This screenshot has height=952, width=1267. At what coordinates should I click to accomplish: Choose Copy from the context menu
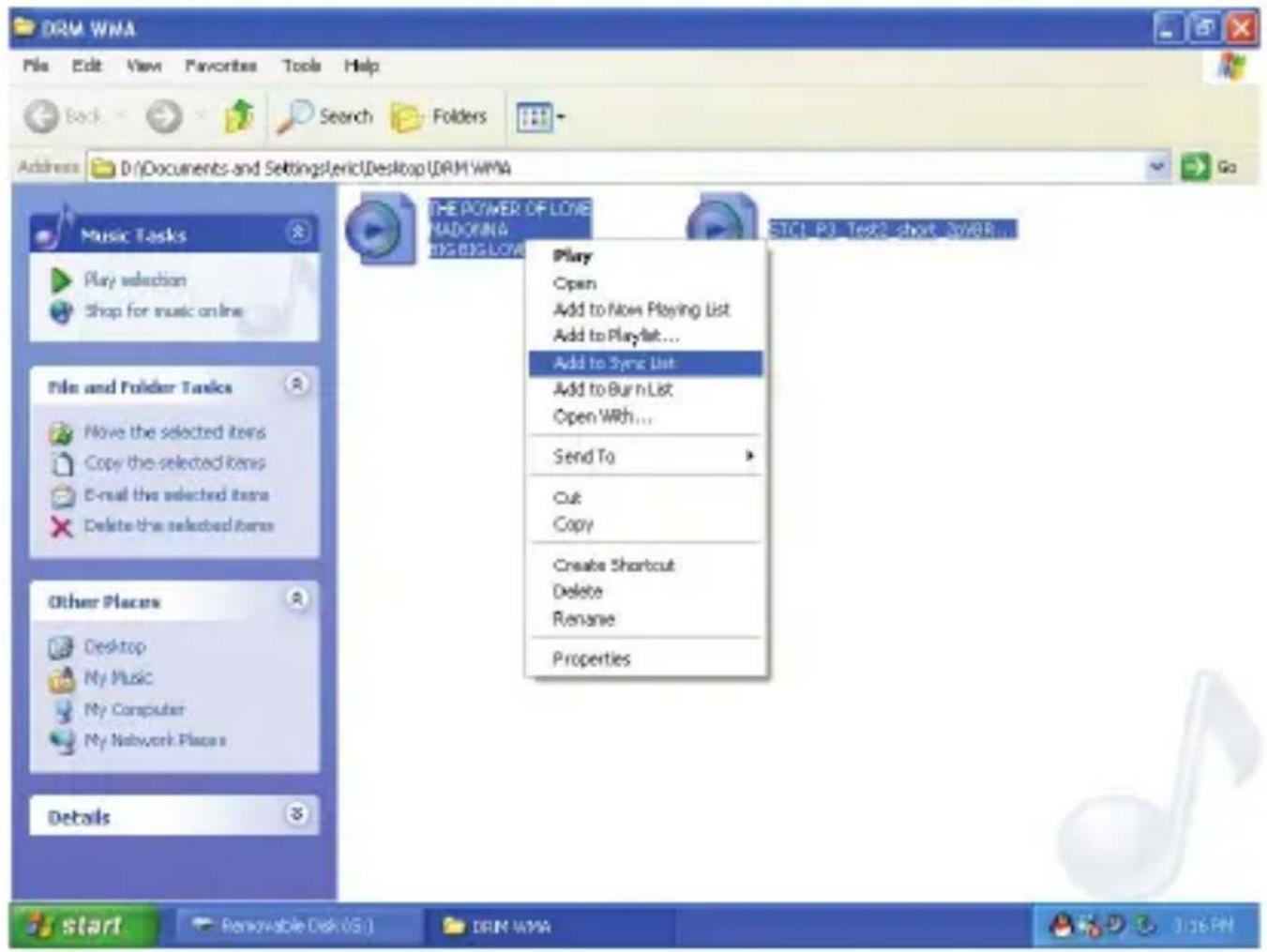coord(646,524)
